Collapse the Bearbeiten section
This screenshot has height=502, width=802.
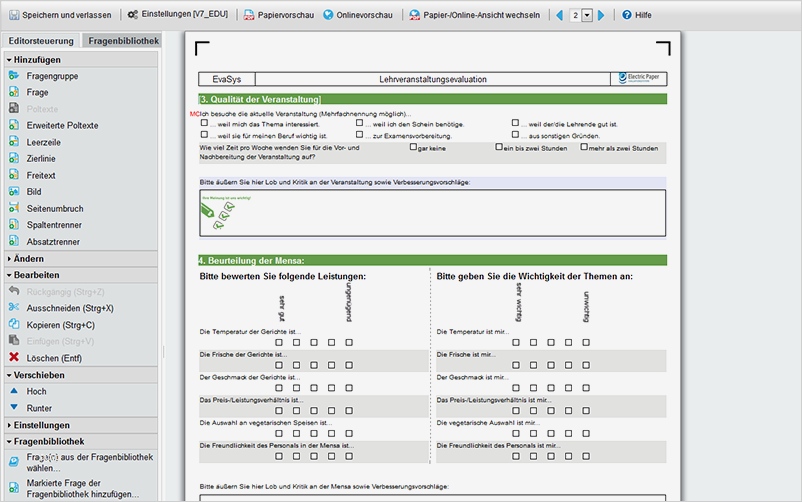point(81,275)
